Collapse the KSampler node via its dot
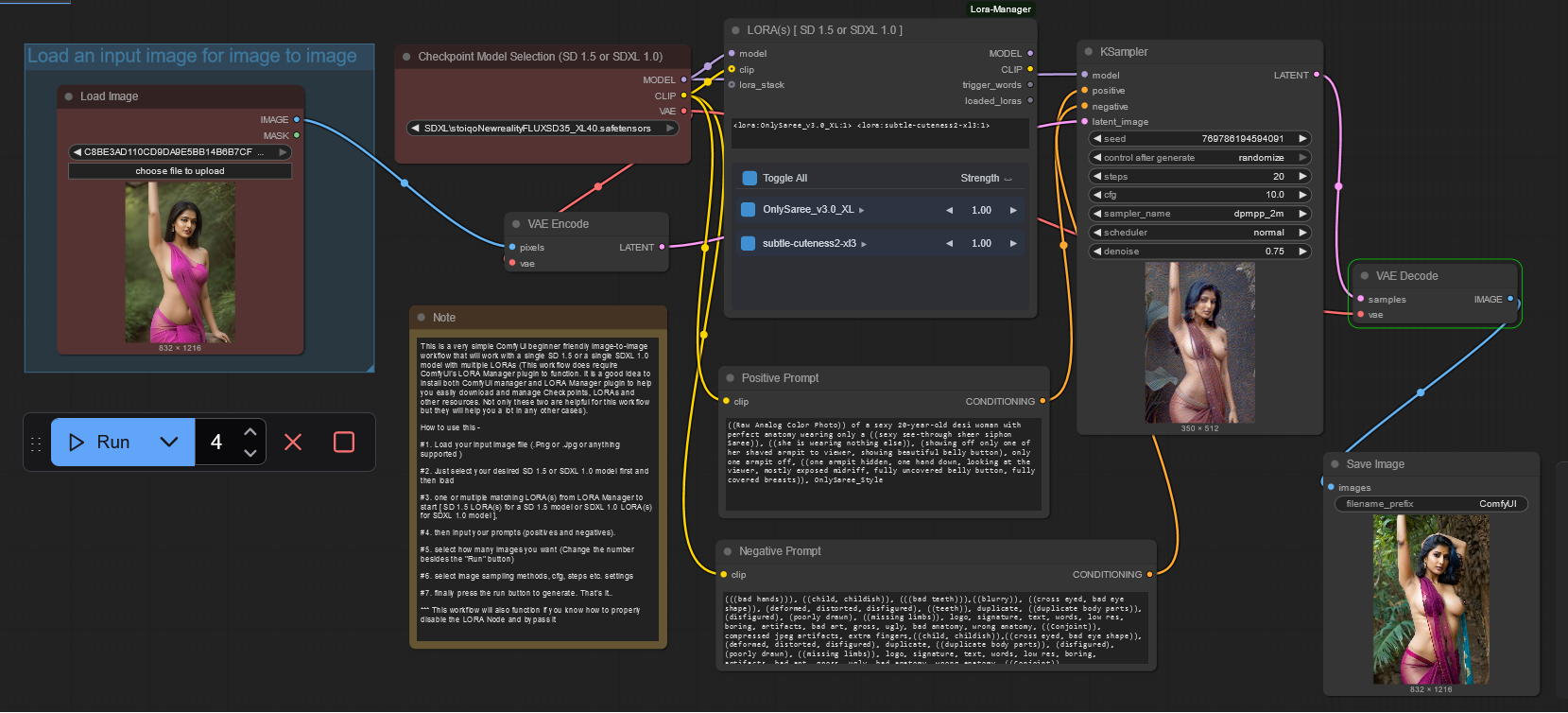 click(1089, 52)
